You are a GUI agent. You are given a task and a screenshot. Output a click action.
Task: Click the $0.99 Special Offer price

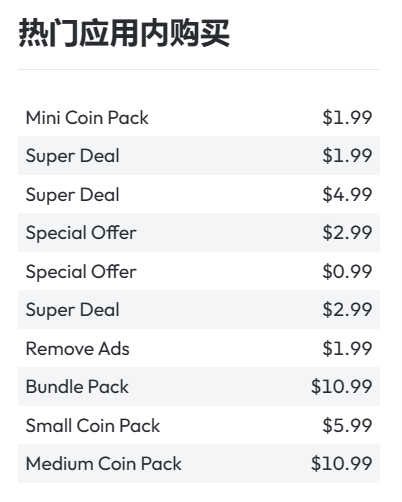click(347, 272)
